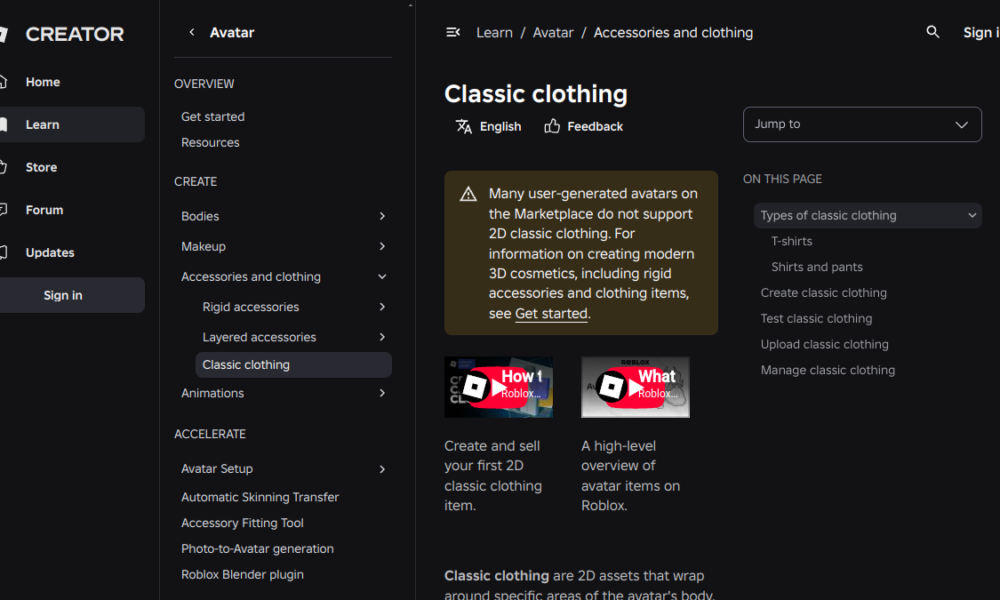Collapse Types of classic clothing section

pyautogui.click(x=972, y=216)
